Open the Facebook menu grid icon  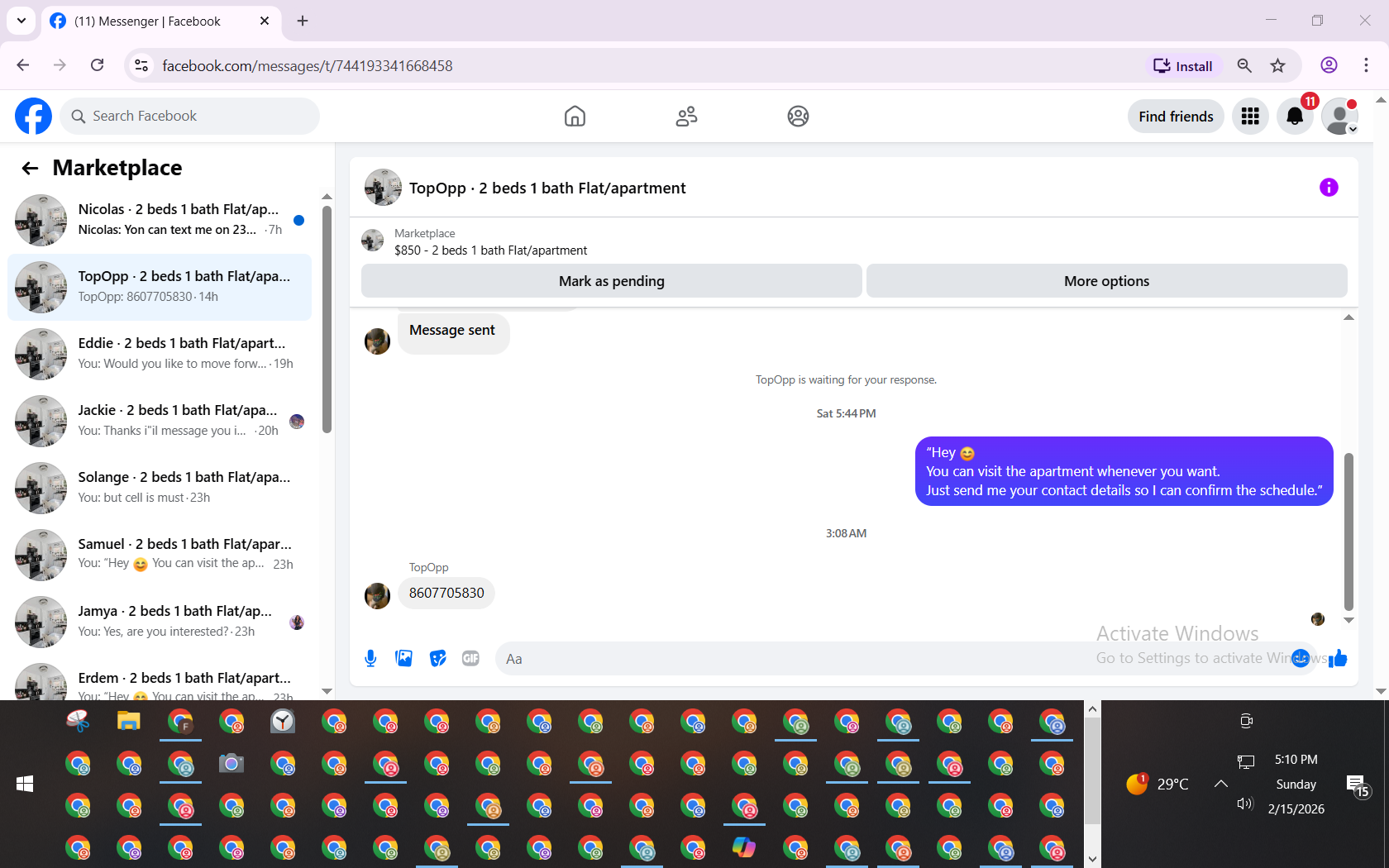(1250, 117)
